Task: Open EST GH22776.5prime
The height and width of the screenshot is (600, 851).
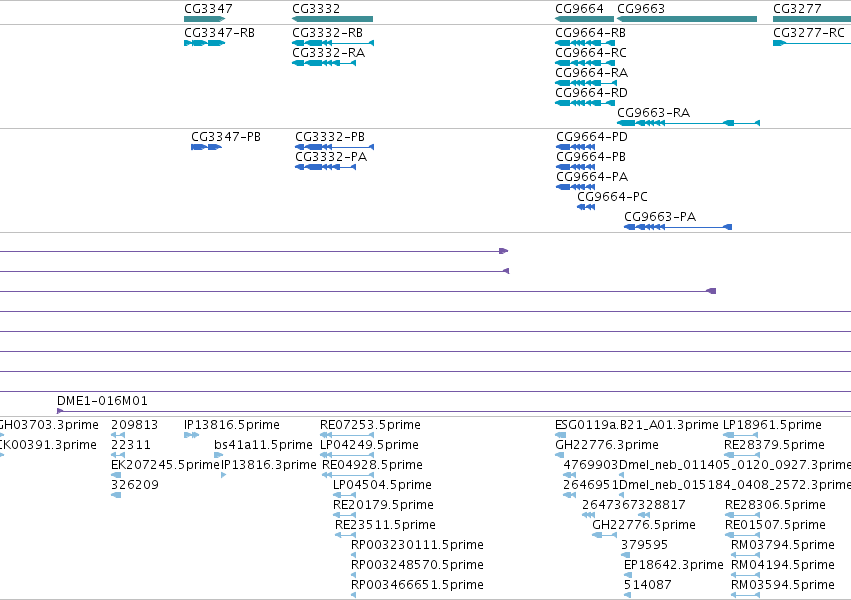Action: coord(644,525)
